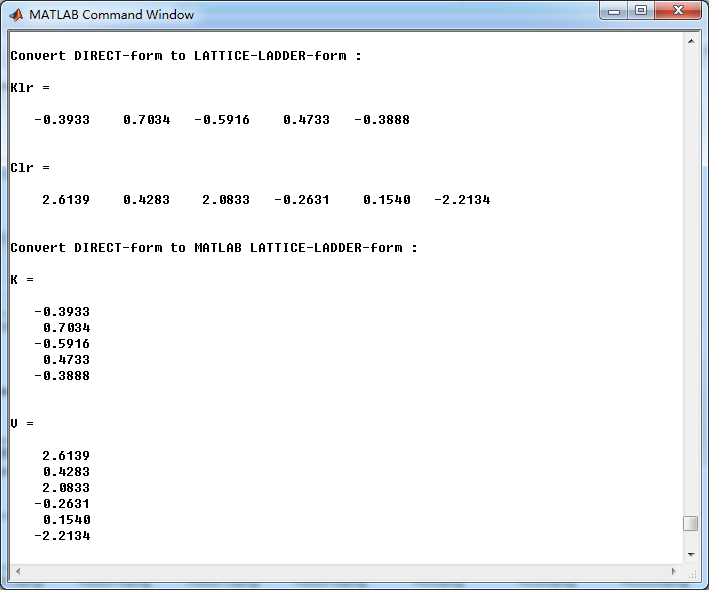Click -0.5916 in the K column
Viewport: 709px width, 590px height.
(x=62, y=344)
